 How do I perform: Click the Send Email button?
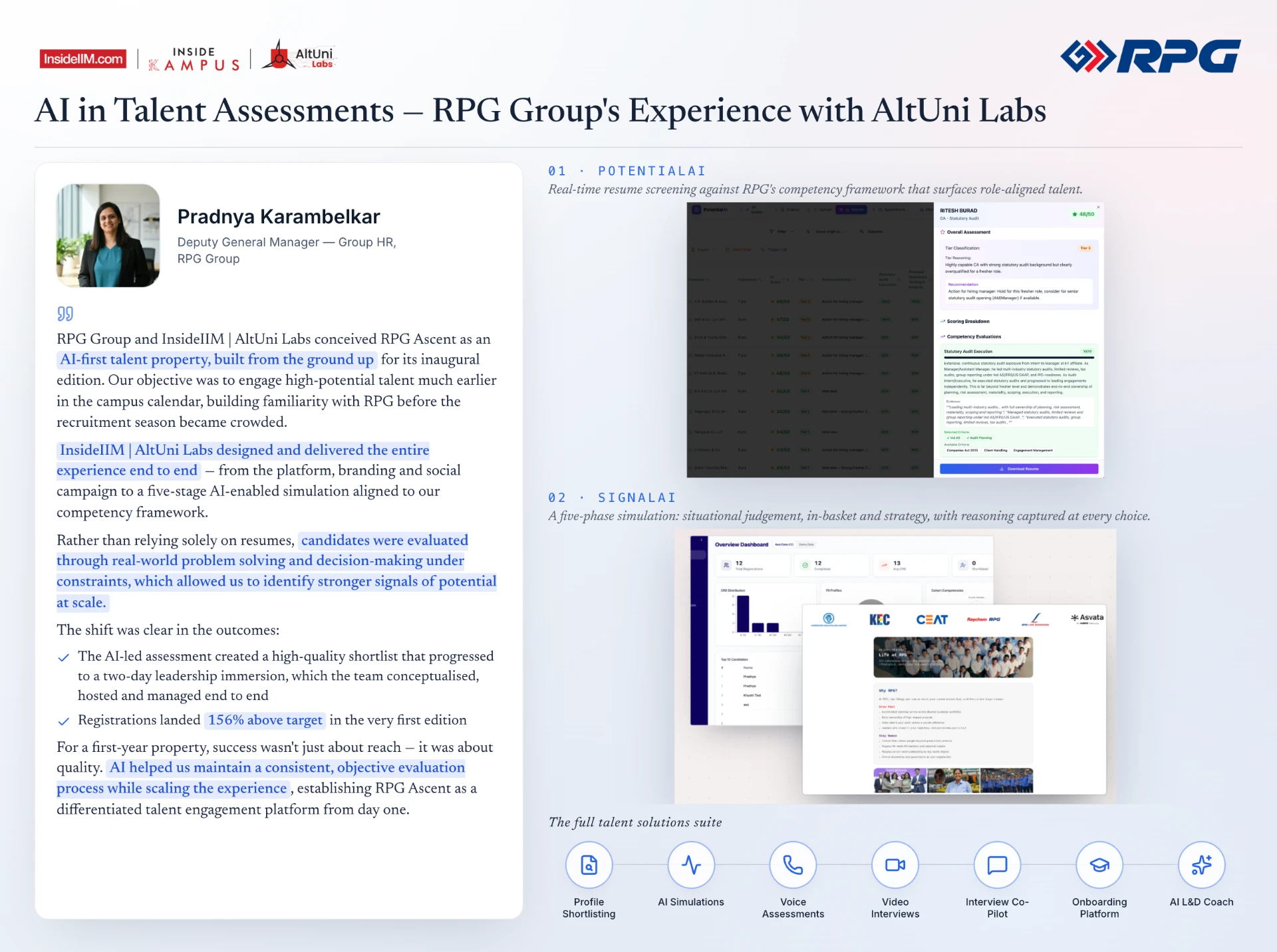click(738, 249)
